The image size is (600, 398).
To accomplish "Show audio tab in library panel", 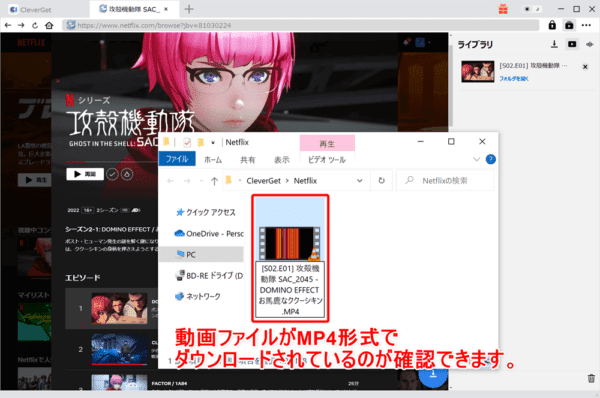I will pos(590,44).
